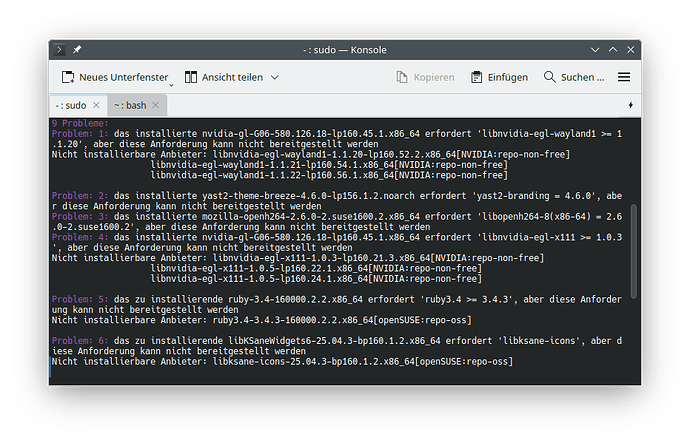
Task: Click the small icon at tab bar's right end
Action: click(x=630, y=105)
